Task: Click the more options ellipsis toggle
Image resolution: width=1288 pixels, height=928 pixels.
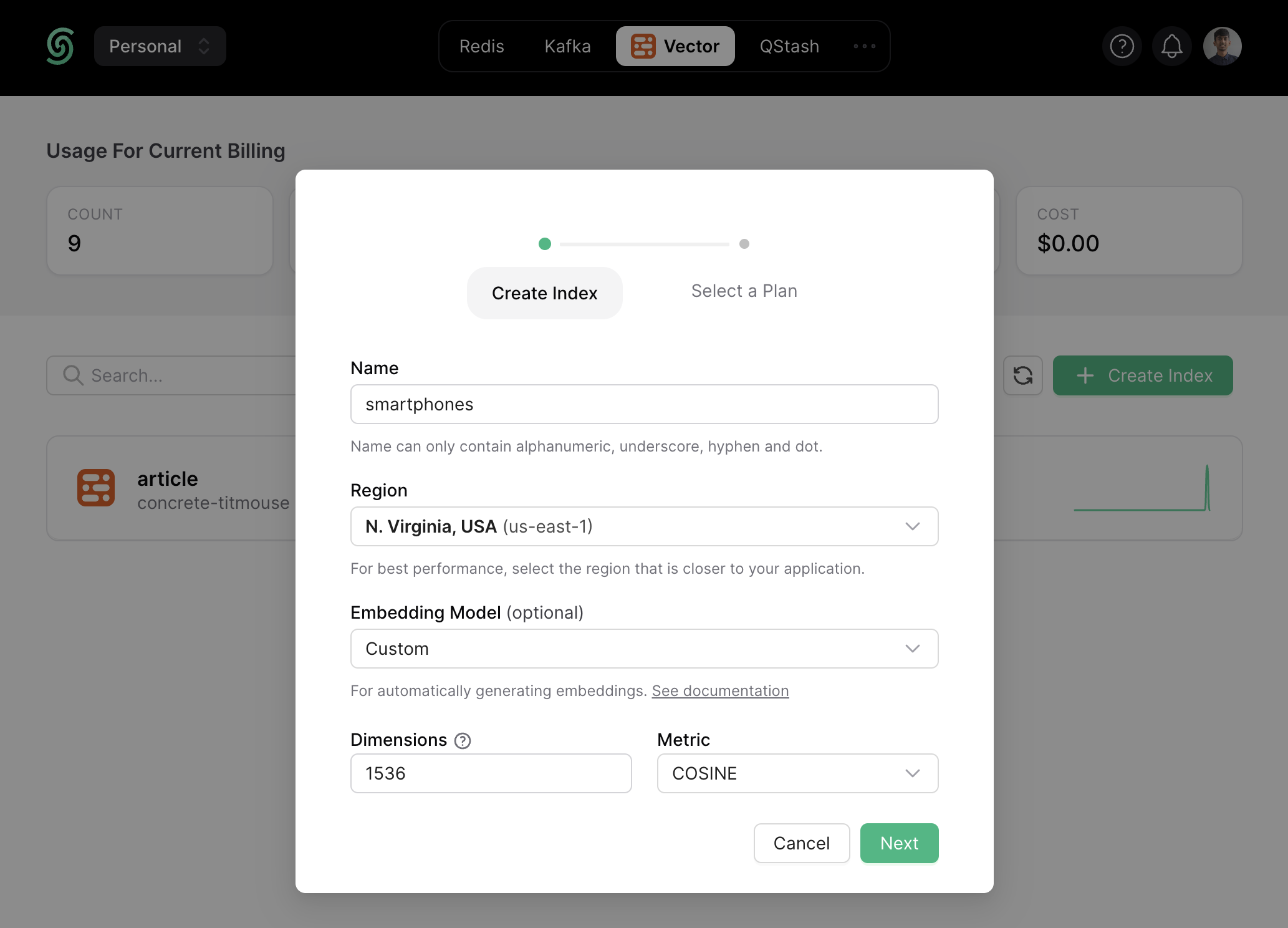Action: [x=864, y=45]
